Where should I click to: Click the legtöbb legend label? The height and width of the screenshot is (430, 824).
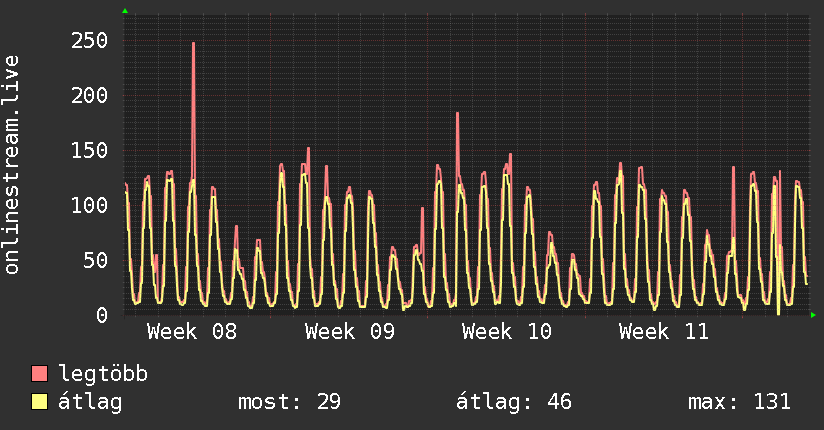pyautogui.click(x=103, y=374)
